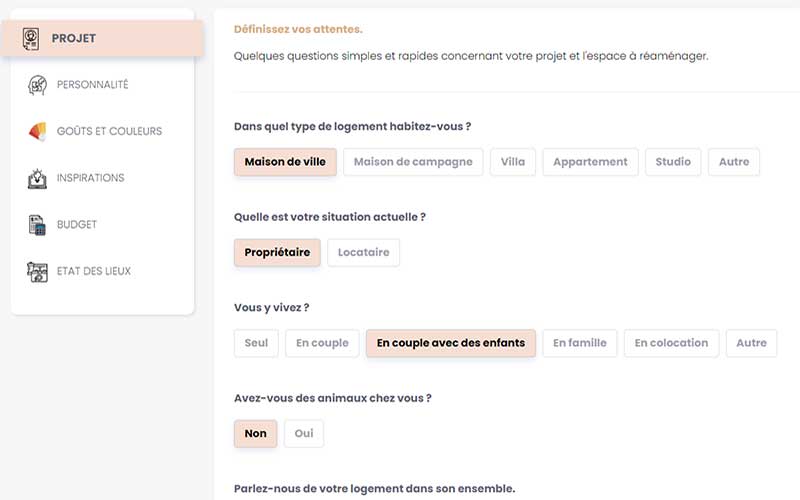This screenshot has height=500, width=800.
Task: Open the ETAT DES LIEUX label
Action: [94, 271]
